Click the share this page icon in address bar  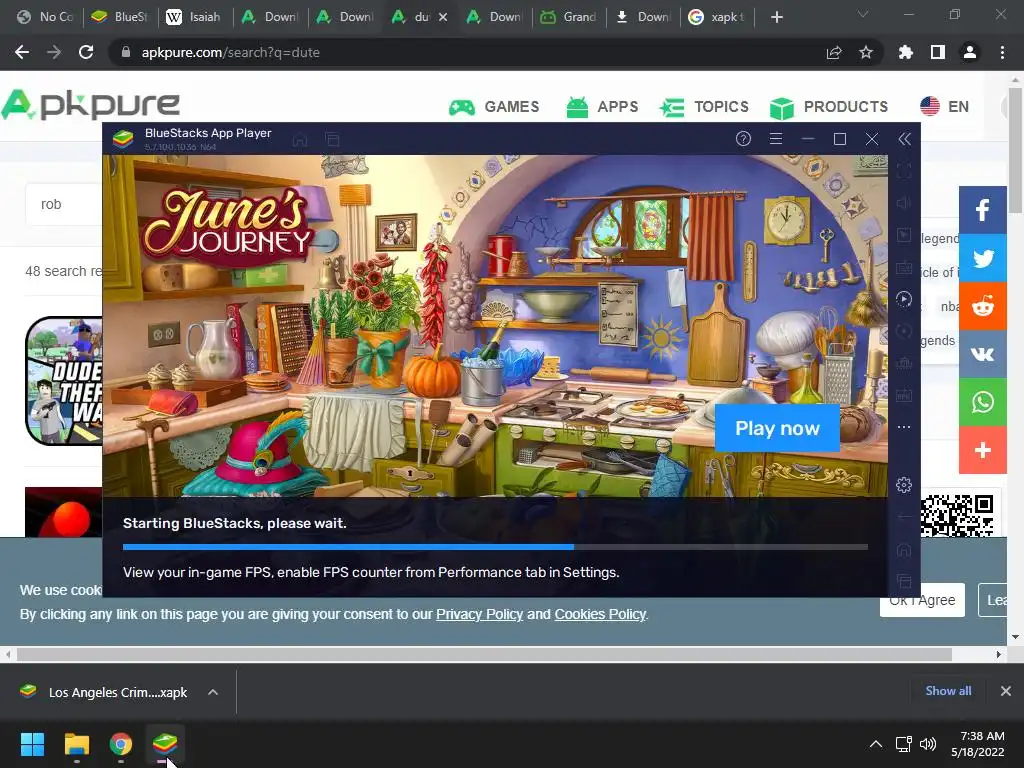tap(834, 52)
